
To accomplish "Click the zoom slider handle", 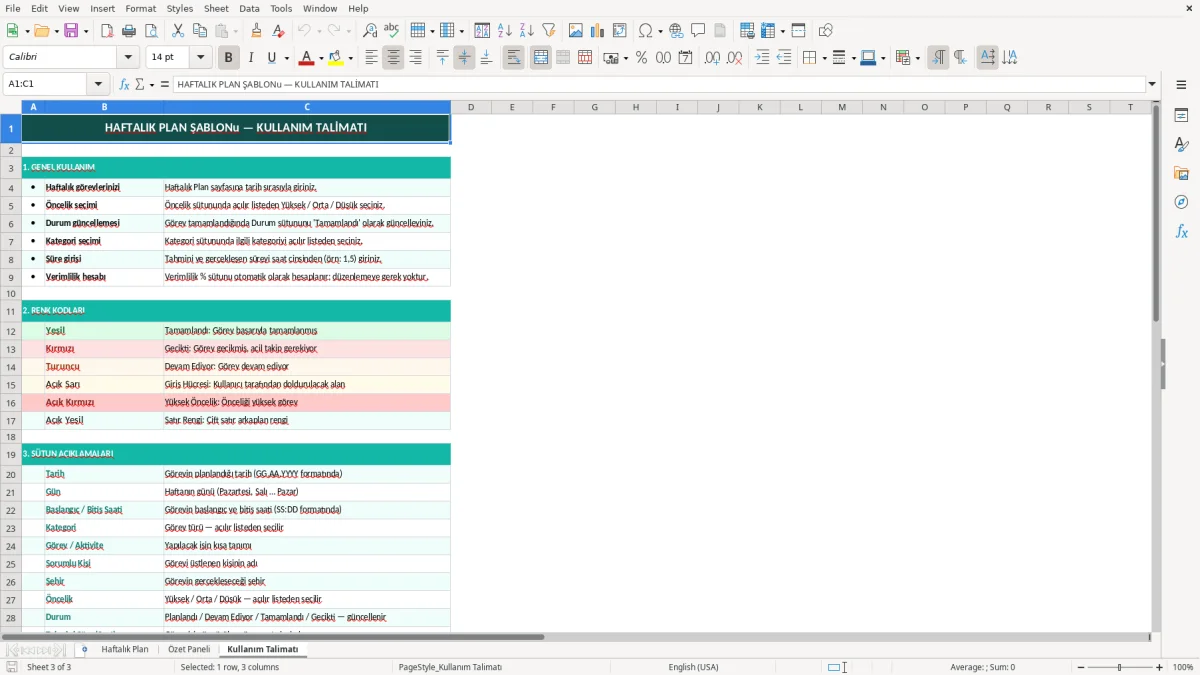I will (1120, 667).
